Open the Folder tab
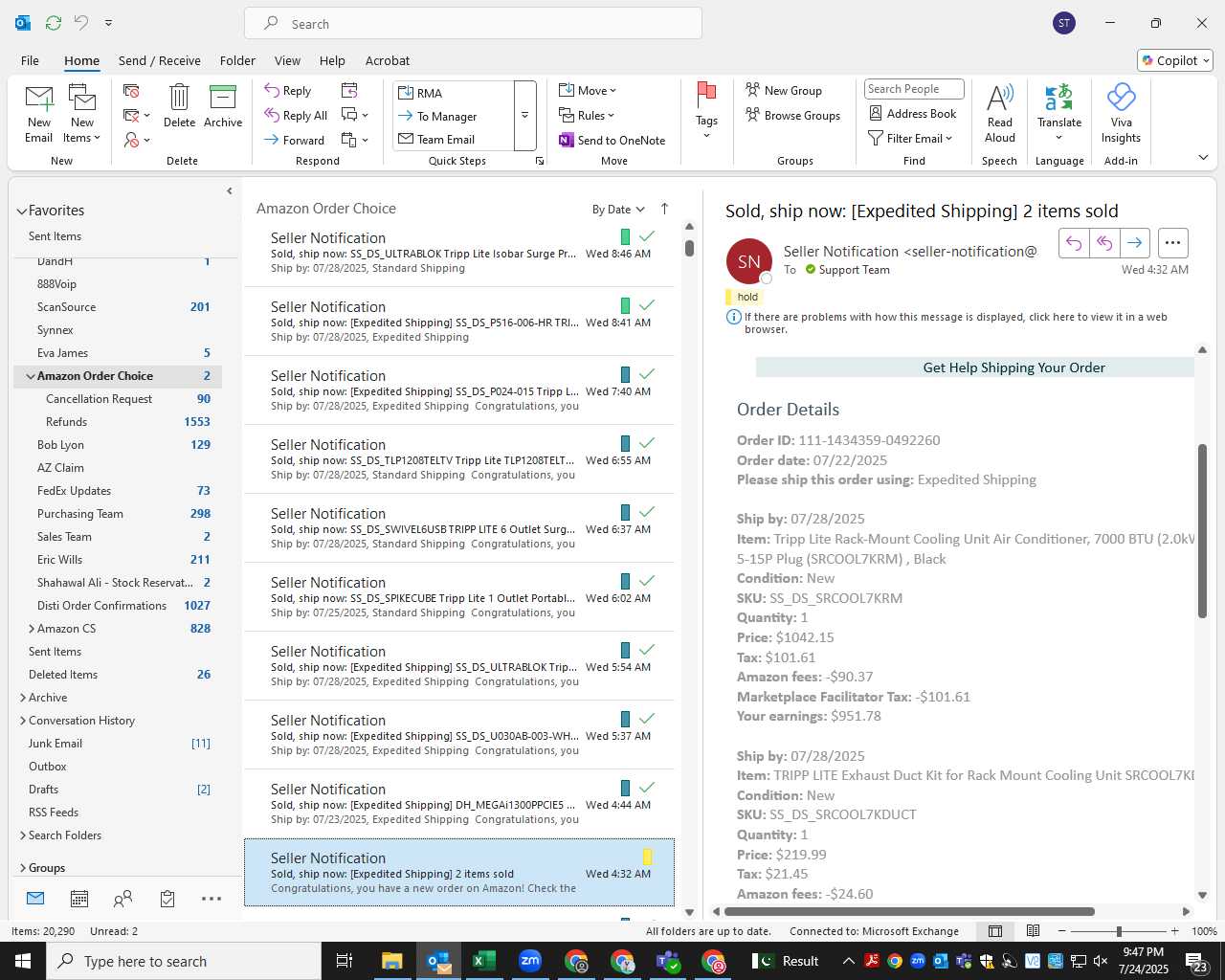This screenshot has height=980, width=1225. [x=237, y=60]
